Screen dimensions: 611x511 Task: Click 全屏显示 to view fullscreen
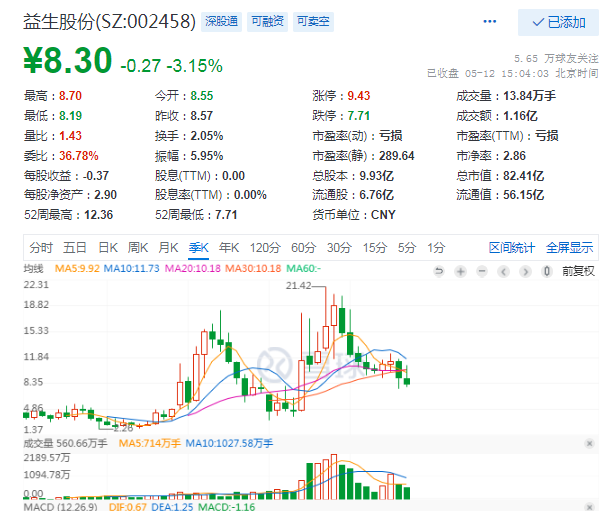pyautogui.click(x=568, y=248)
